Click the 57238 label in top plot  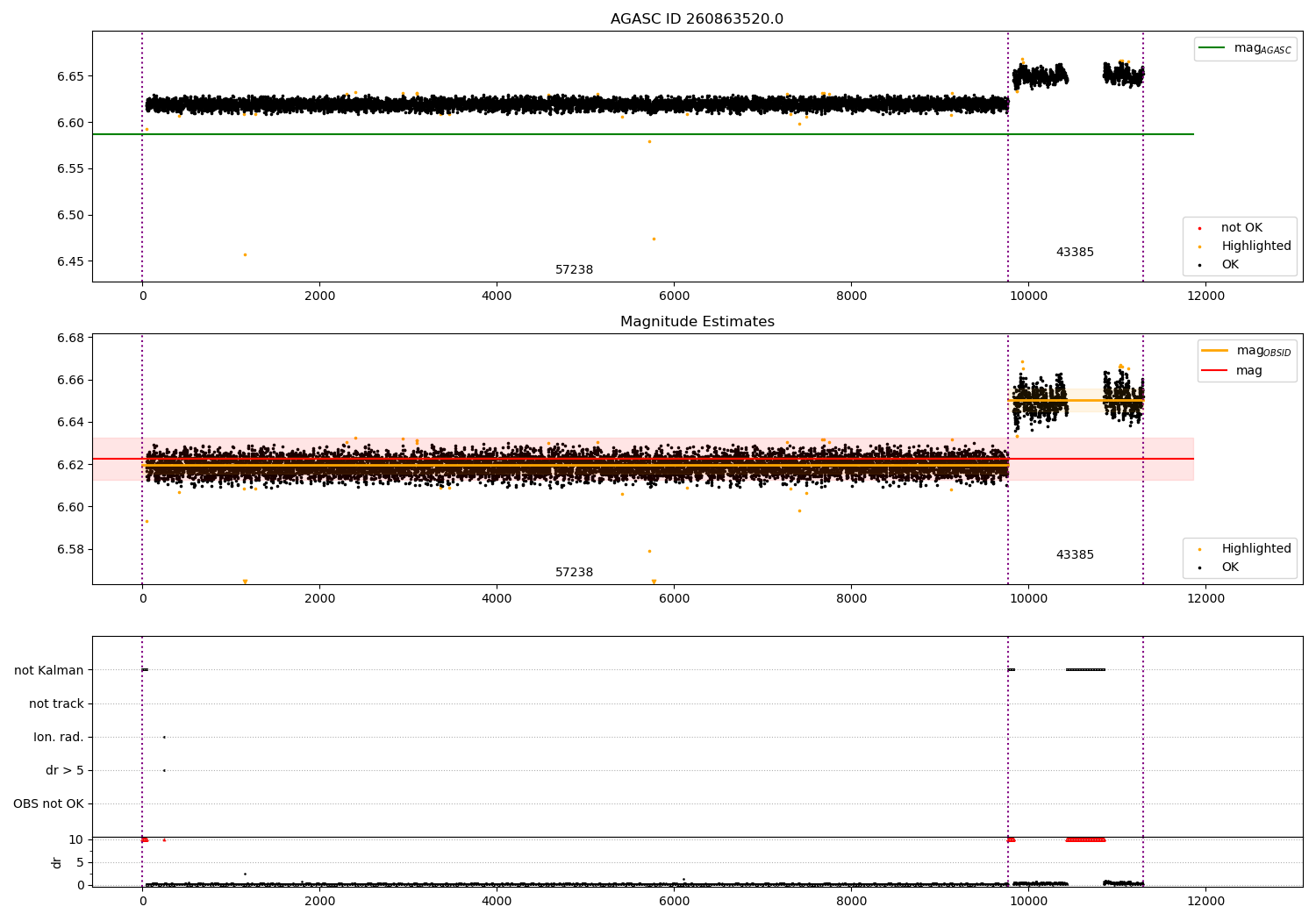574,270
